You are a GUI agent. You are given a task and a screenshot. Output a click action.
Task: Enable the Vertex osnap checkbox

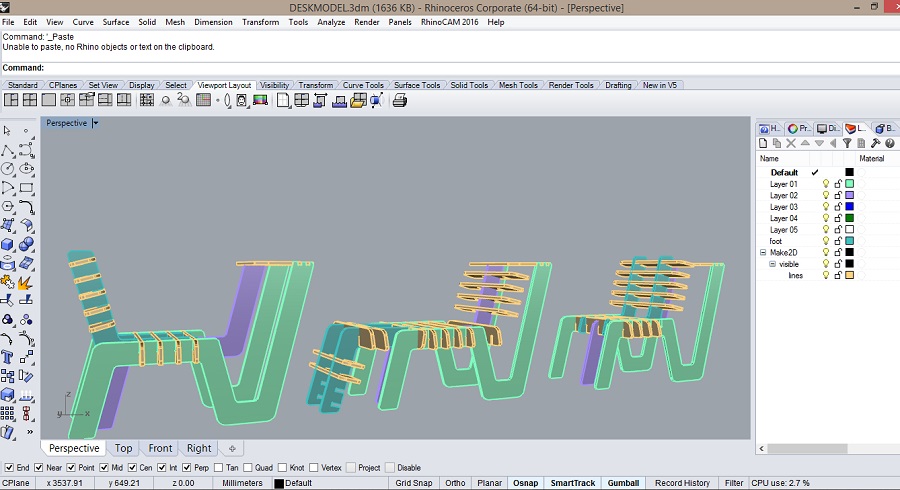tap(313, 468)
